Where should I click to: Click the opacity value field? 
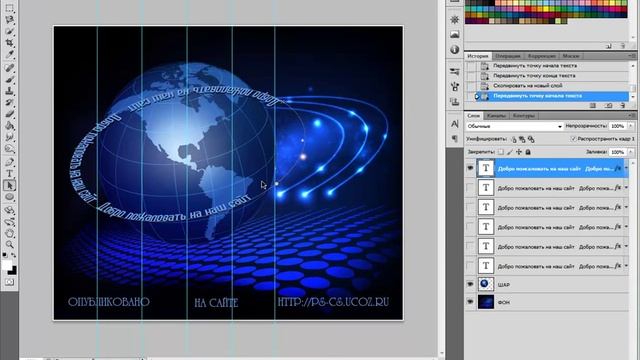tap(618, 126)
